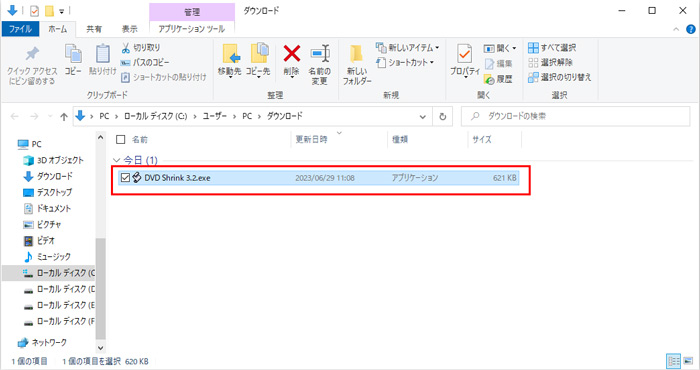Click in the Downloads search box
The width and height of the screenshot is (700, 370).
(x=575, y=116)
